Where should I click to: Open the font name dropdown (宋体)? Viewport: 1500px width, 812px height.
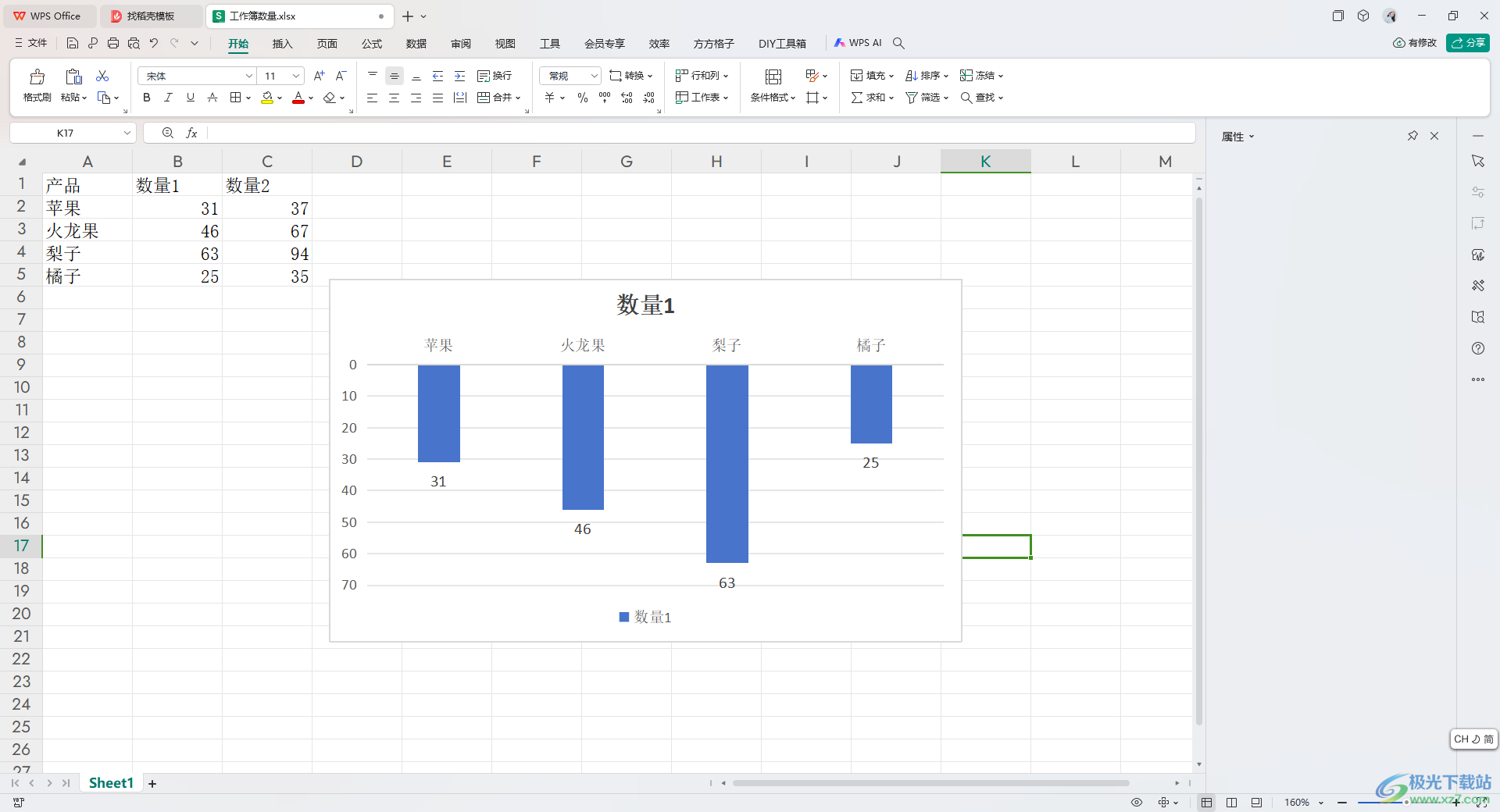[x=249, y=76]
